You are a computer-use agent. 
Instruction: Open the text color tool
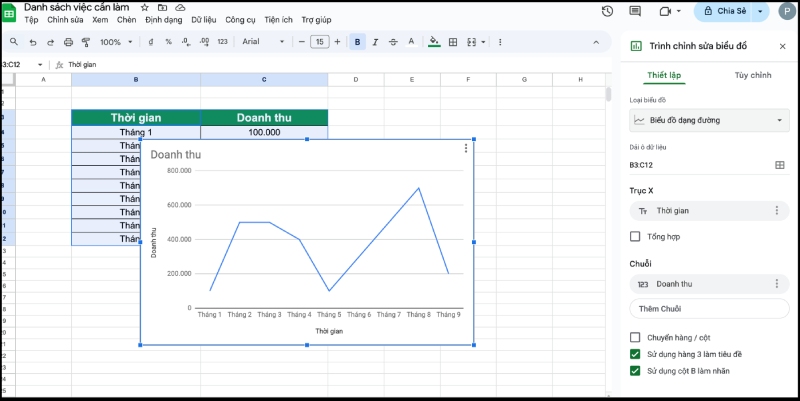[x=411, y=42]
